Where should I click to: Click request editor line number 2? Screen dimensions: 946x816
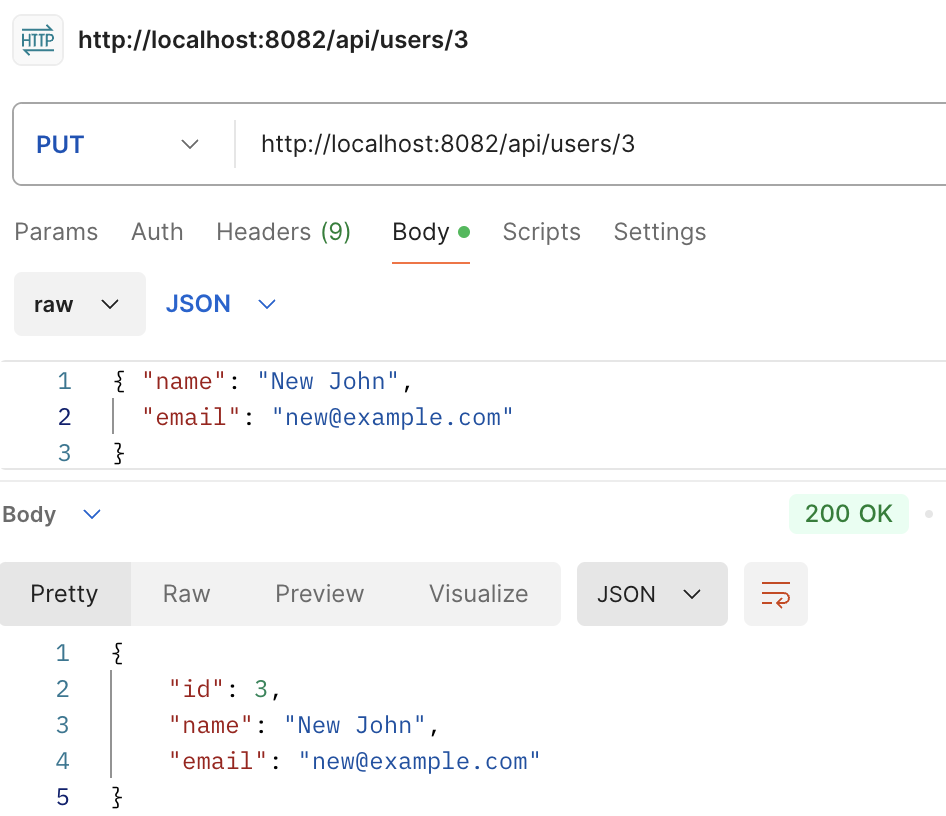(65, 417)
